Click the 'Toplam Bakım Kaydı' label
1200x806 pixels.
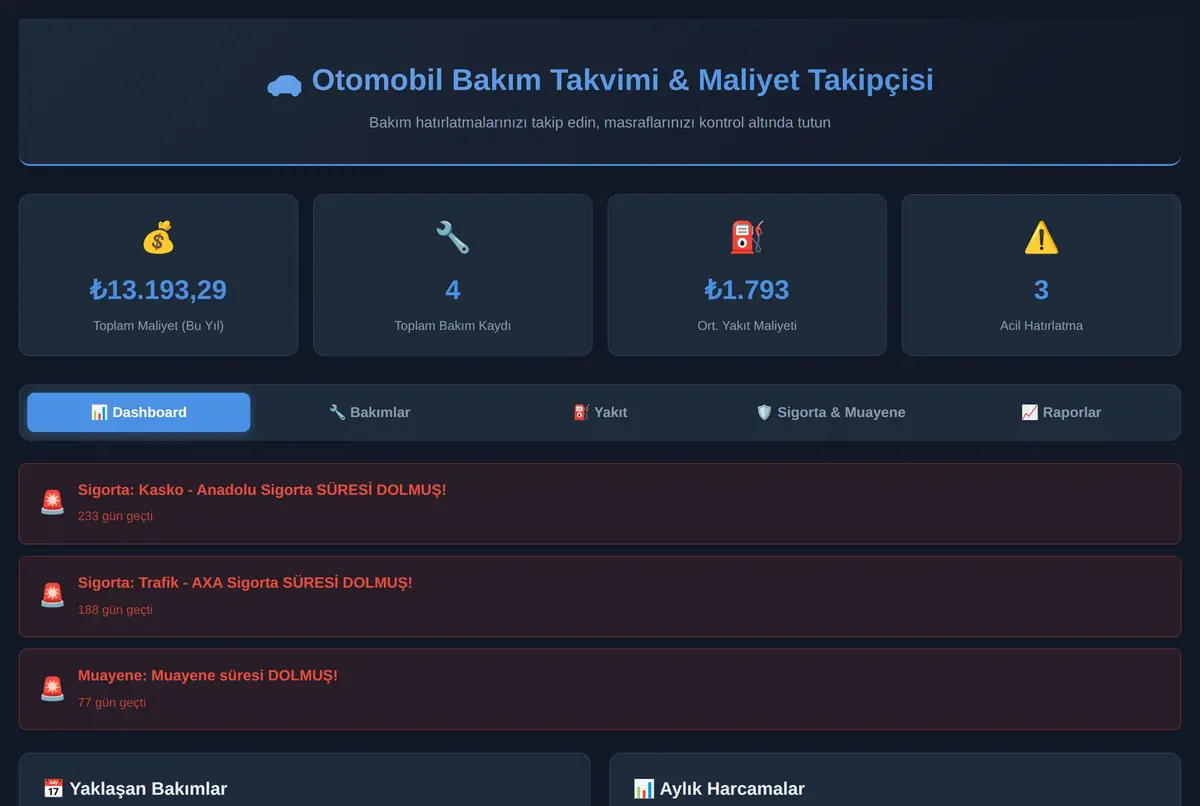point(453,326)
